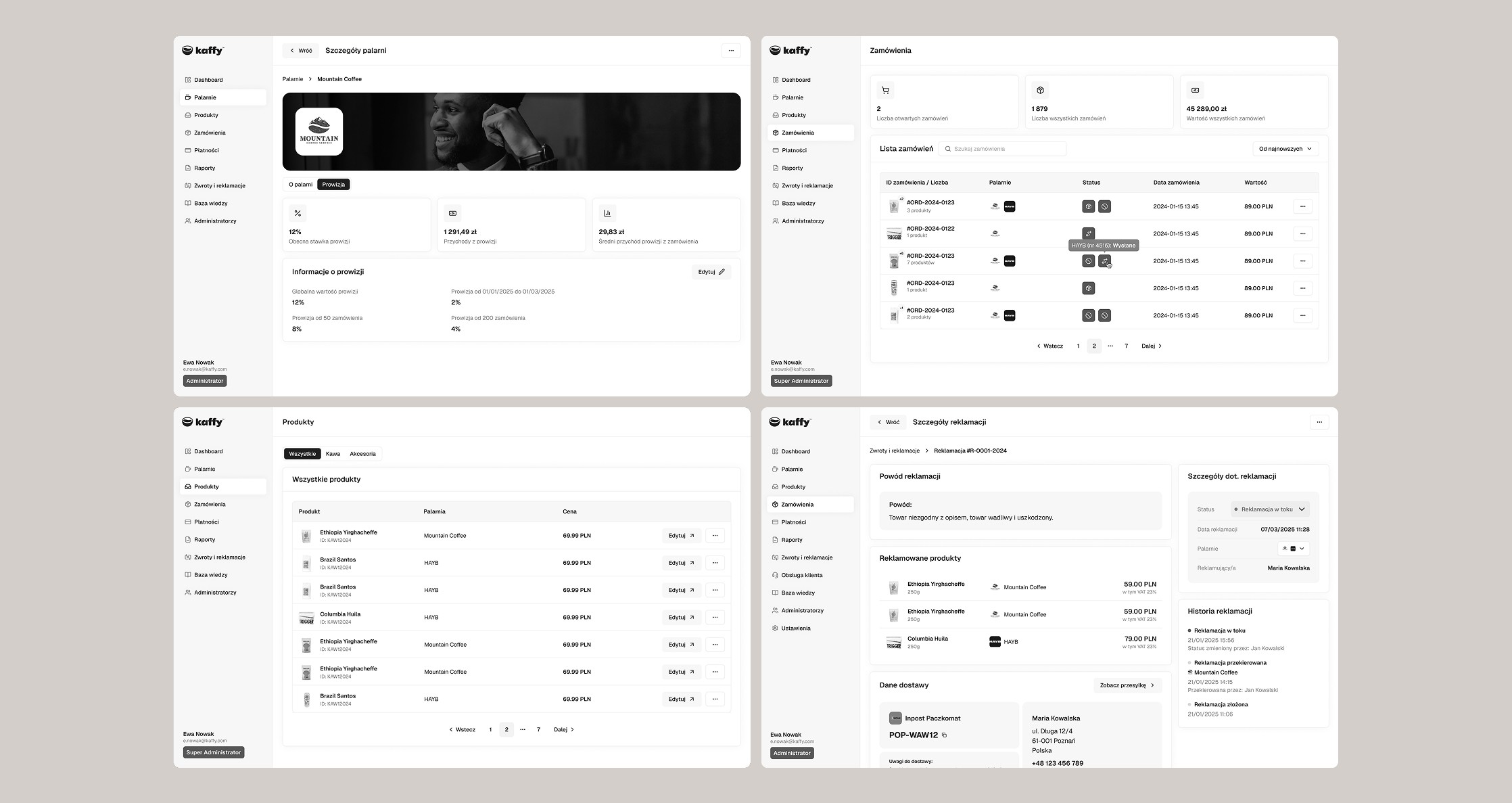The height and width of the screenshot is (803, 1512).
Task: Open the Reklamacja w toku status dropdown
Action: coord(1270,509)
